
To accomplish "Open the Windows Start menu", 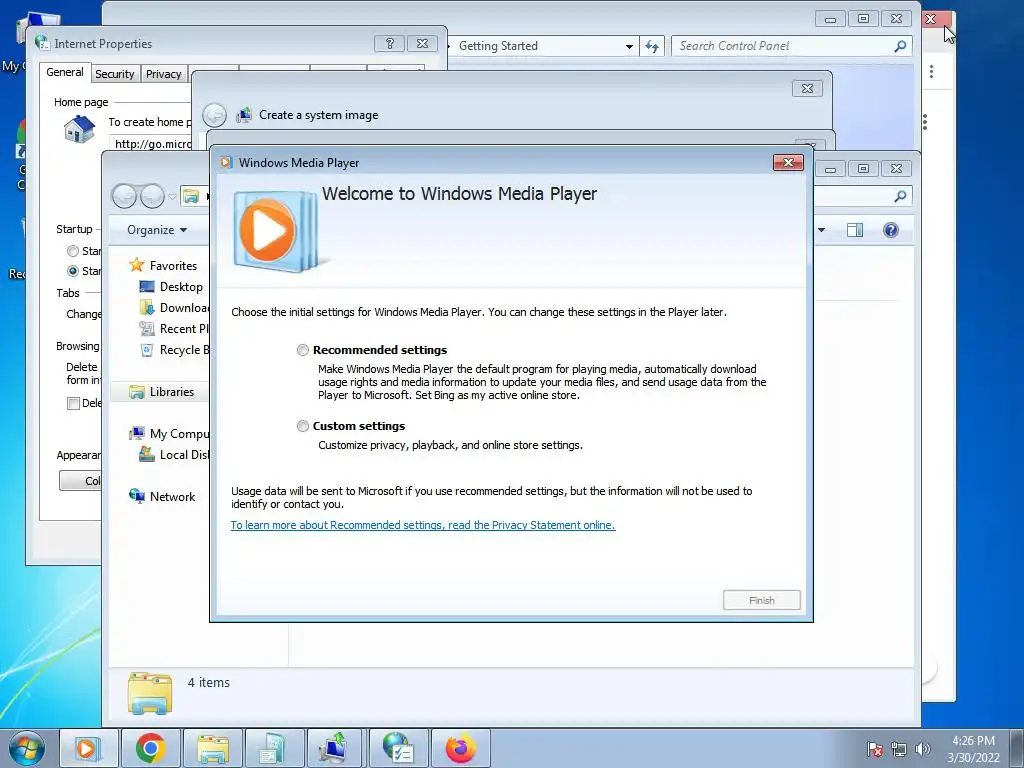I will click(x=27, y=748).
